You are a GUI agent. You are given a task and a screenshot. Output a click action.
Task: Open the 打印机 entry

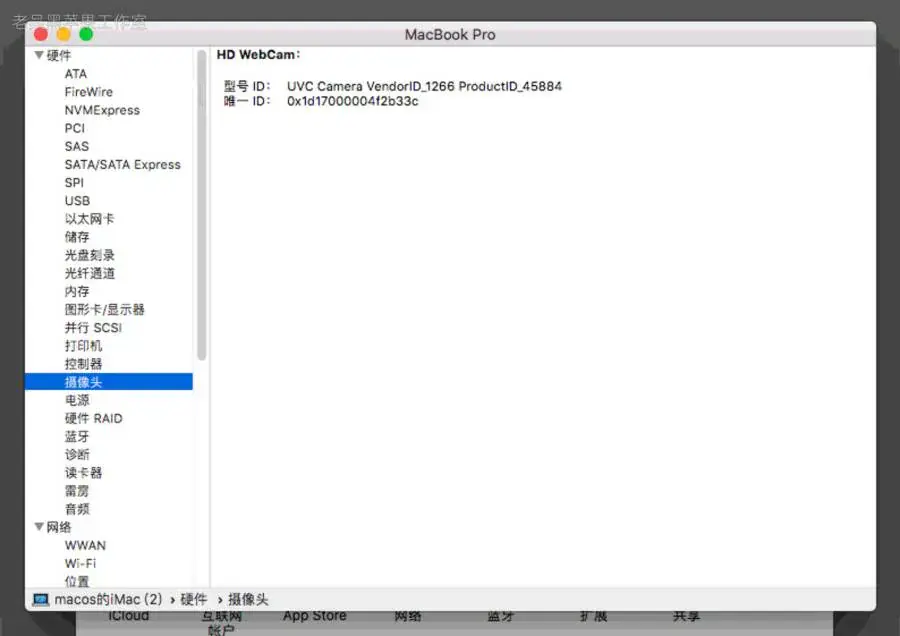pyautogui.click(x=83, y=346)
